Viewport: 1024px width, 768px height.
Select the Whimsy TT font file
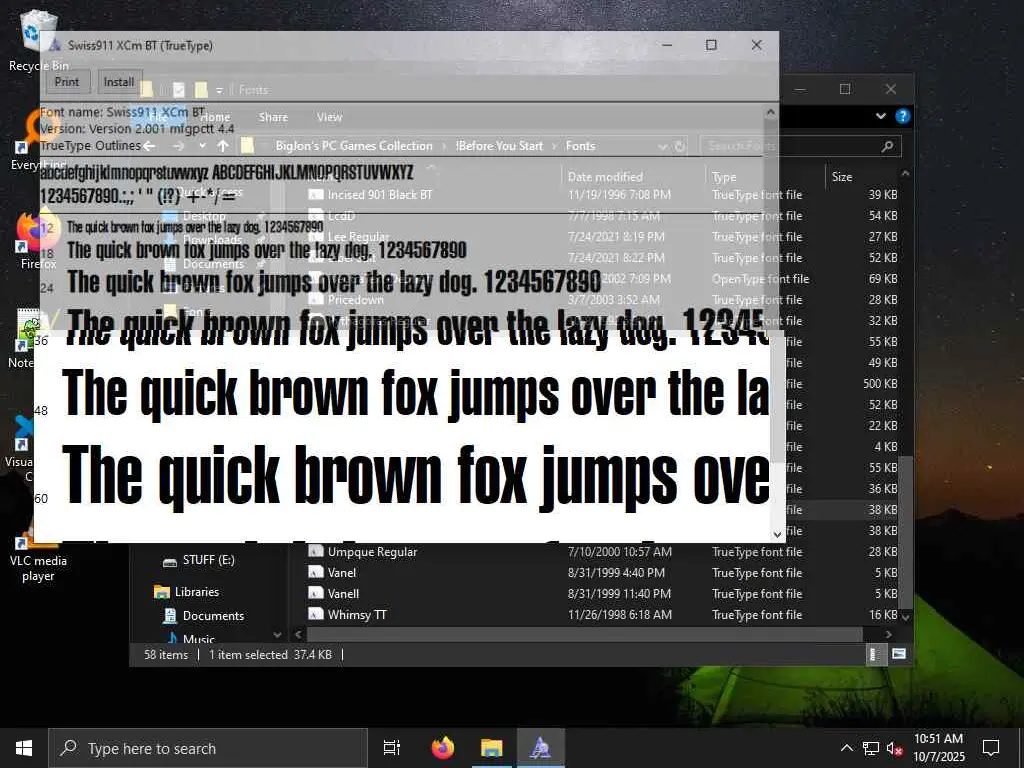click(357, 615)
